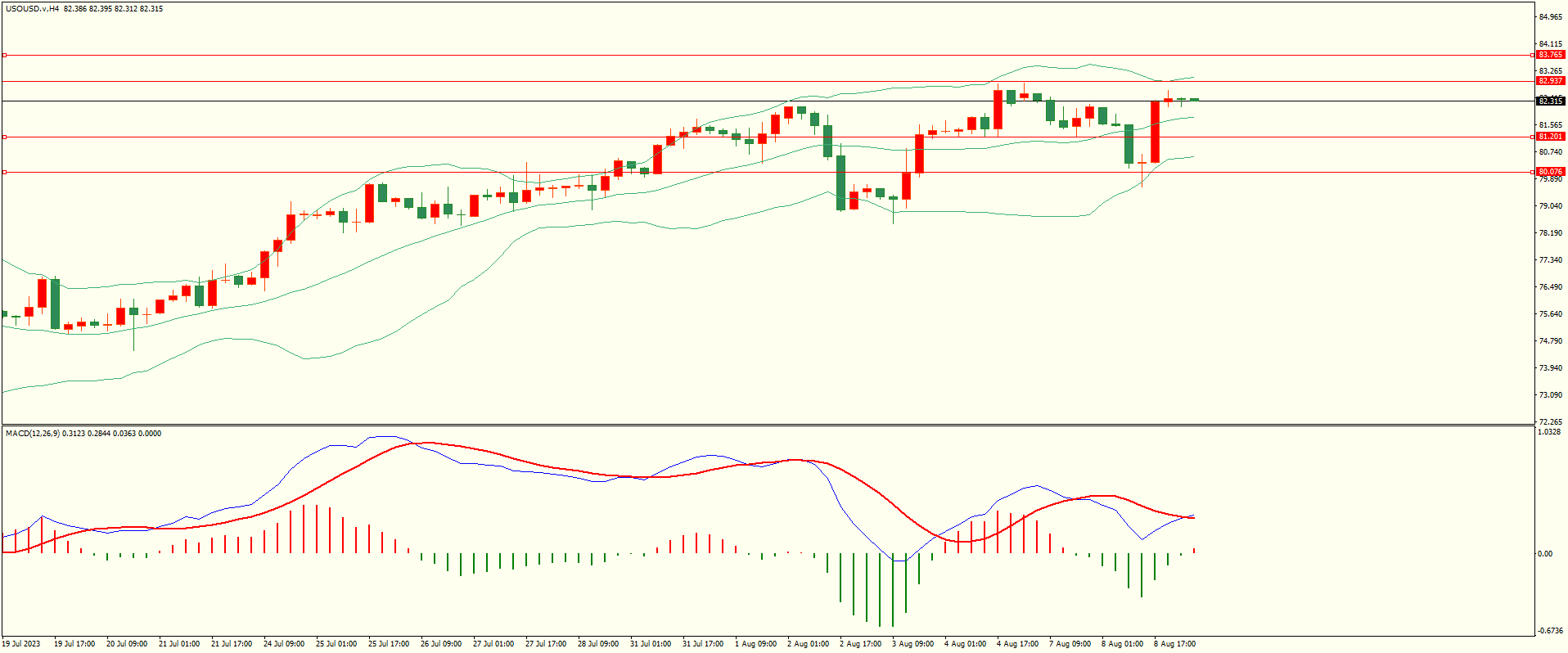Select left handle of red 80.076 line

tap(4, 172)
